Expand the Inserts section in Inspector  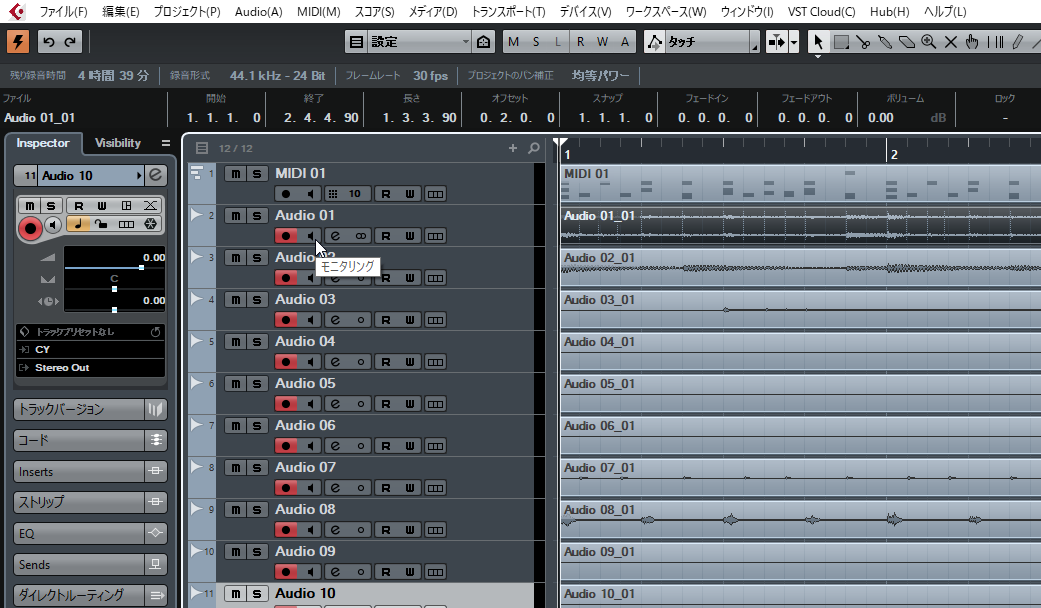point(79,471)
